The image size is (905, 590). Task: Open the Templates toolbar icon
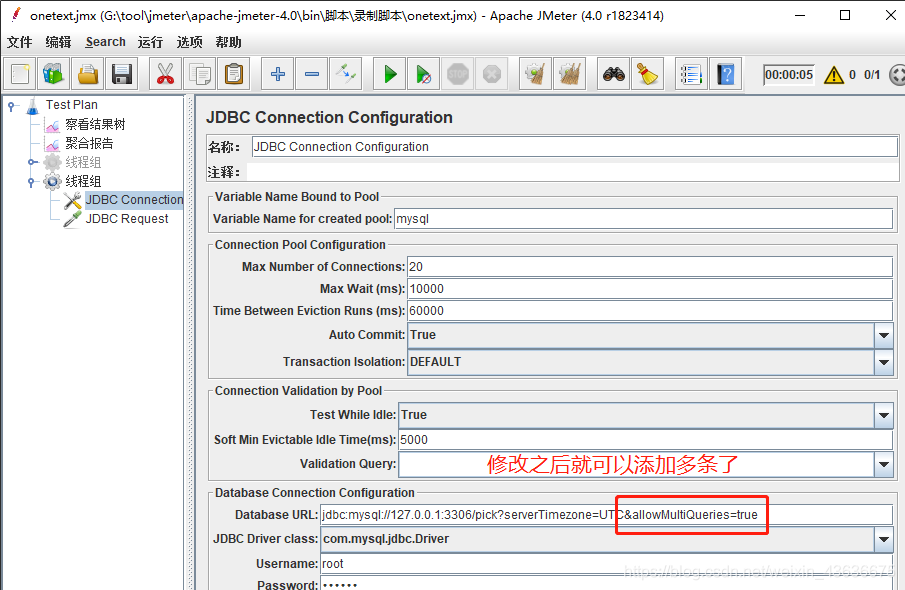[x=54, y=74]
